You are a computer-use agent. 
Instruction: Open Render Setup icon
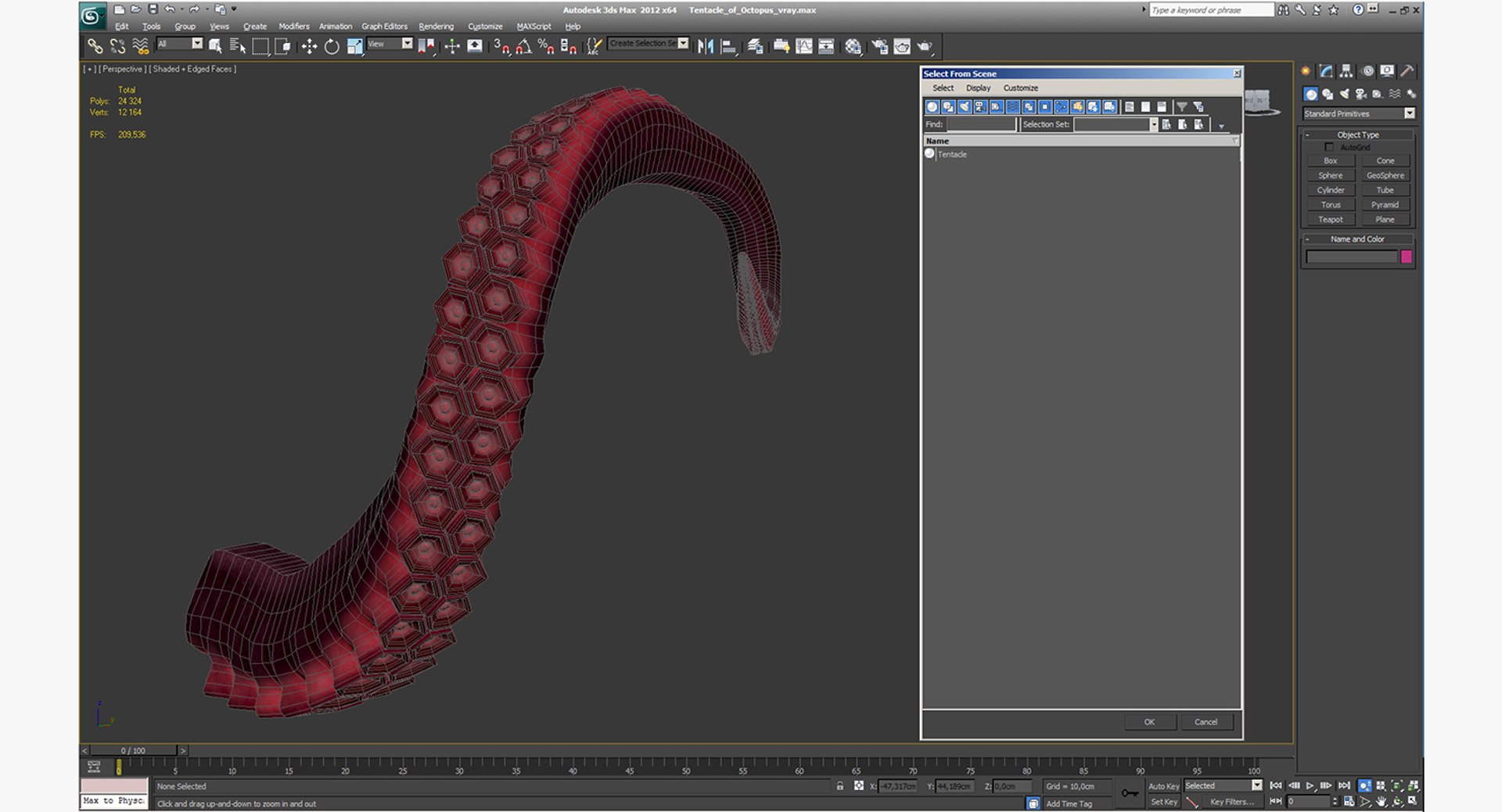pyautogui.click(x=879, y=47)
